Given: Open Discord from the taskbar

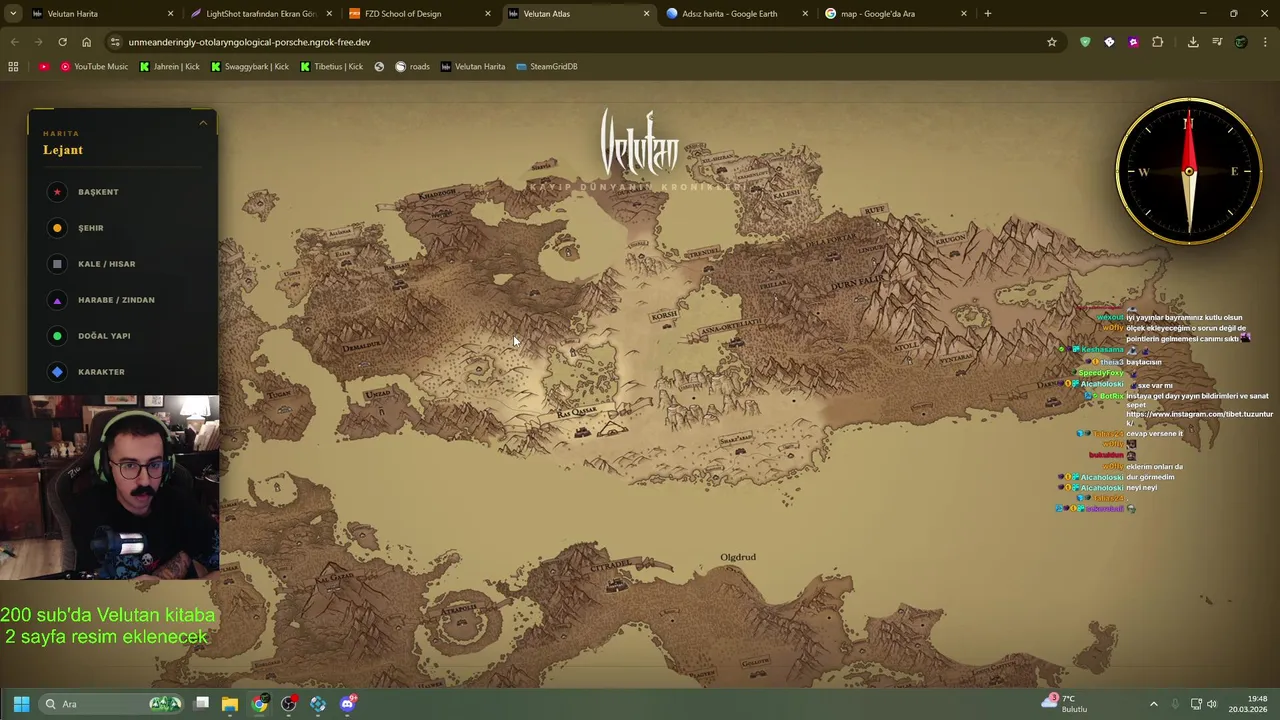Looking at the screenshot, I should point(347,704).
